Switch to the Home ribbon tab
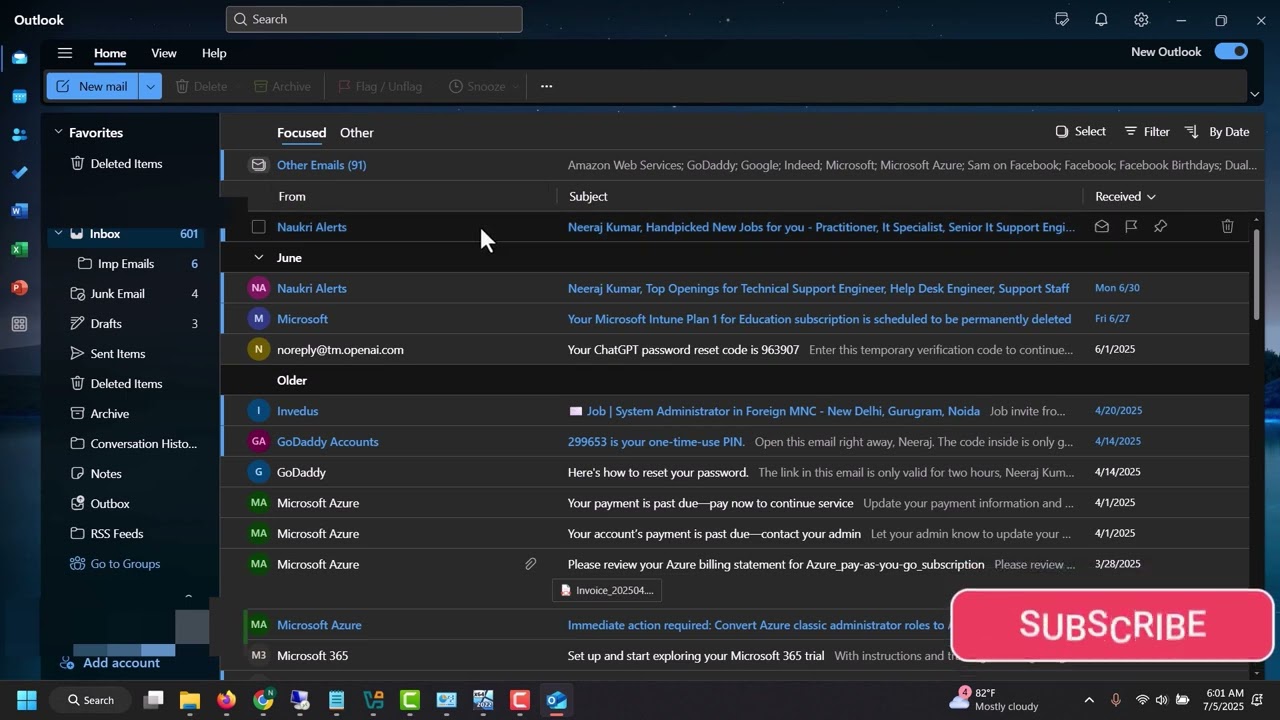The height and width of the screenshot is (720, 1280). click(x=110, y=53)
